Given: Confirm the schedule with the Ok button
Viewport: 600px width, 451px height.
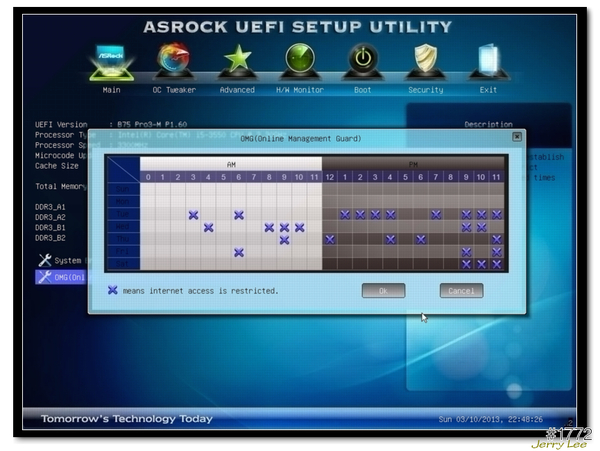Looking at the screenshot, I should 383,291.
